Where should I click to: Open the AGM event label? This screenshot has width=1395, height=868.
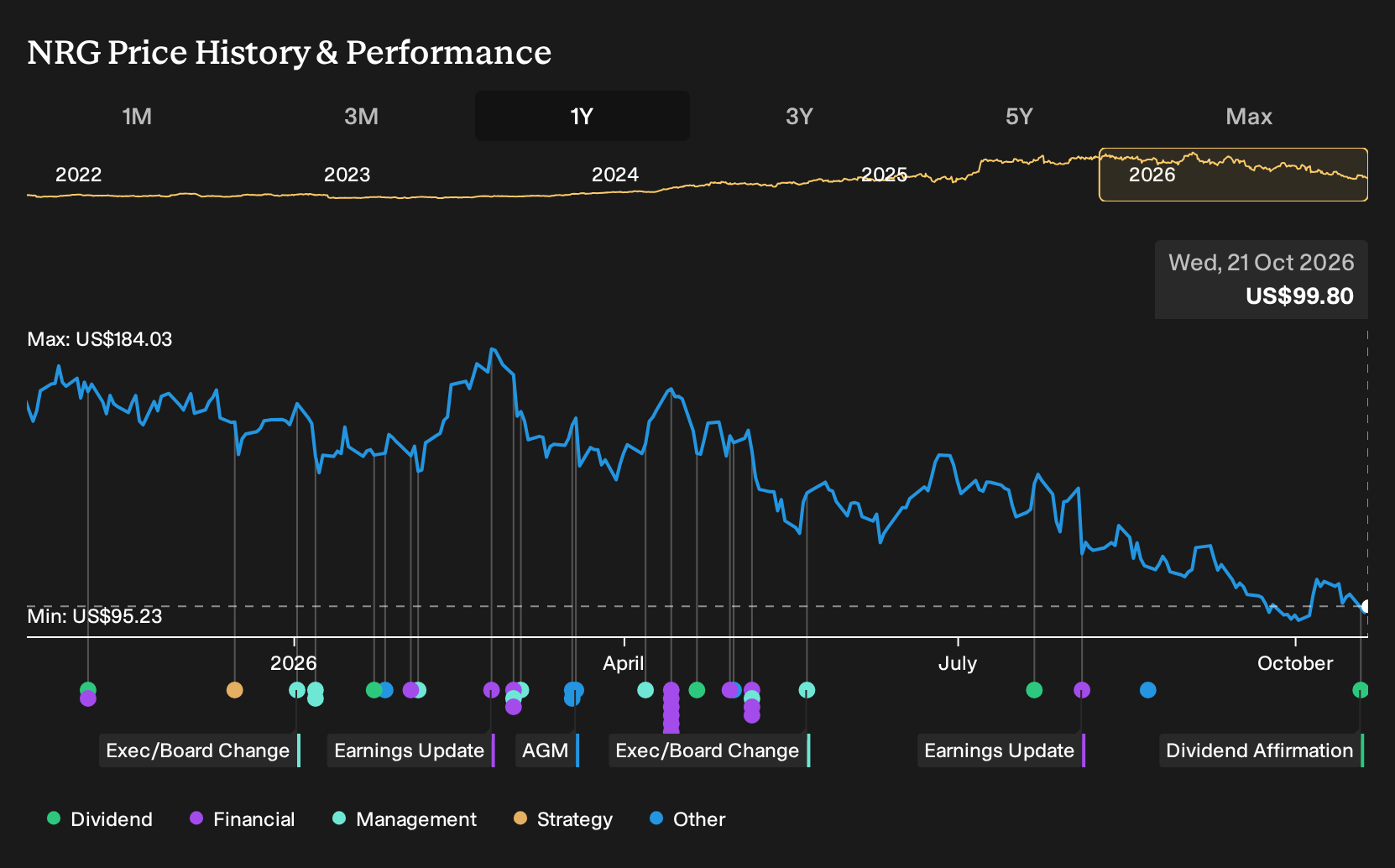coord(547,750)
